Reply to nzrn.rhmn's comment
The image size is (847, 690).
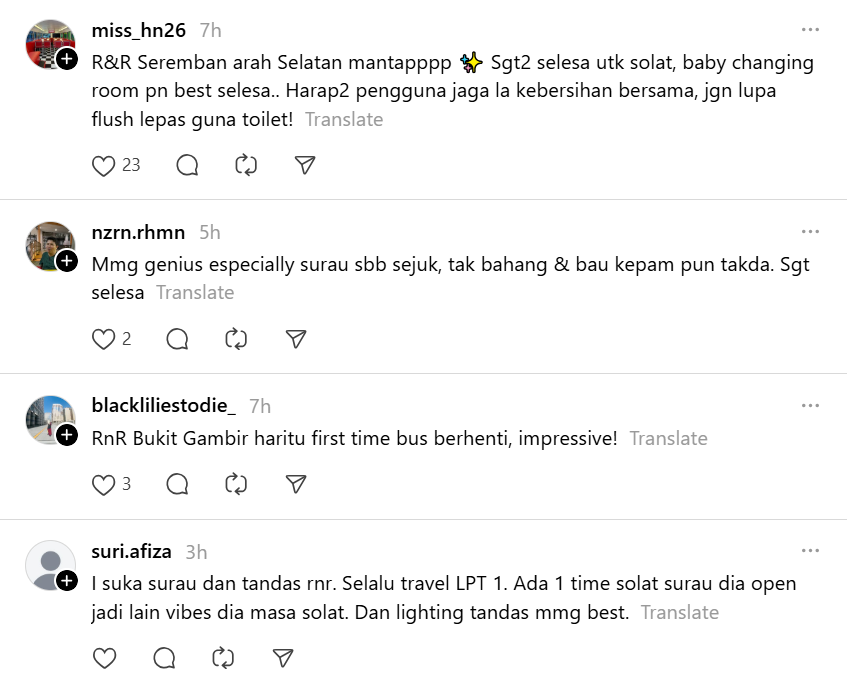(x=177, y=340)
